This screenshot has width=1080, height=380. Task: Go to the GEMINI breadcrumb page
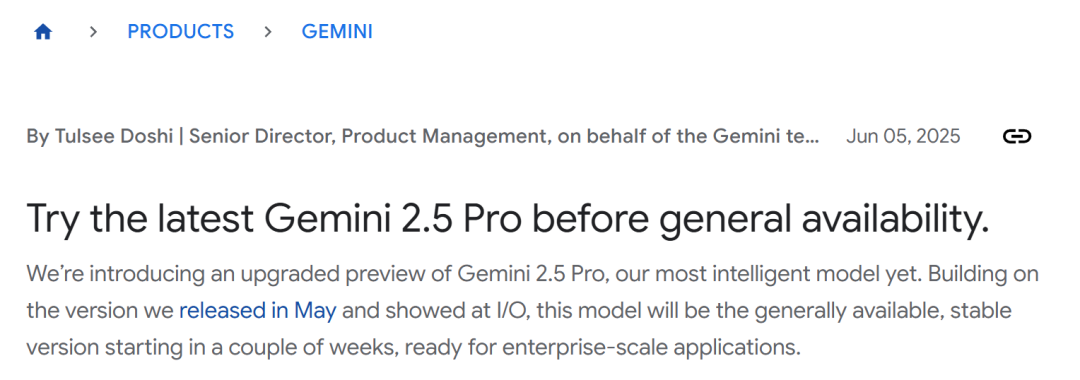coord(337,32)
